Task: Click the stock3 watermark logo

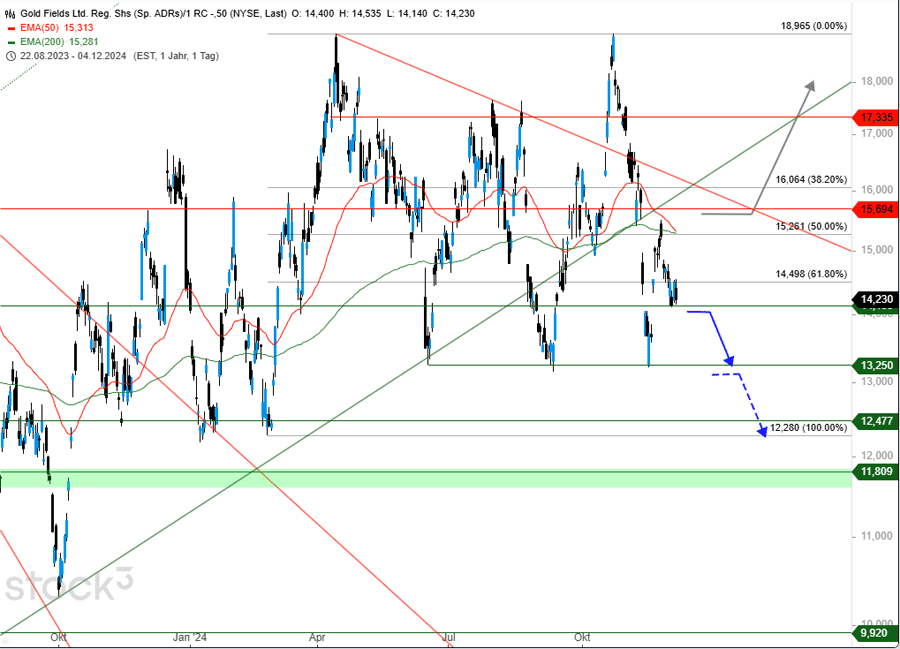Action: 68,585
